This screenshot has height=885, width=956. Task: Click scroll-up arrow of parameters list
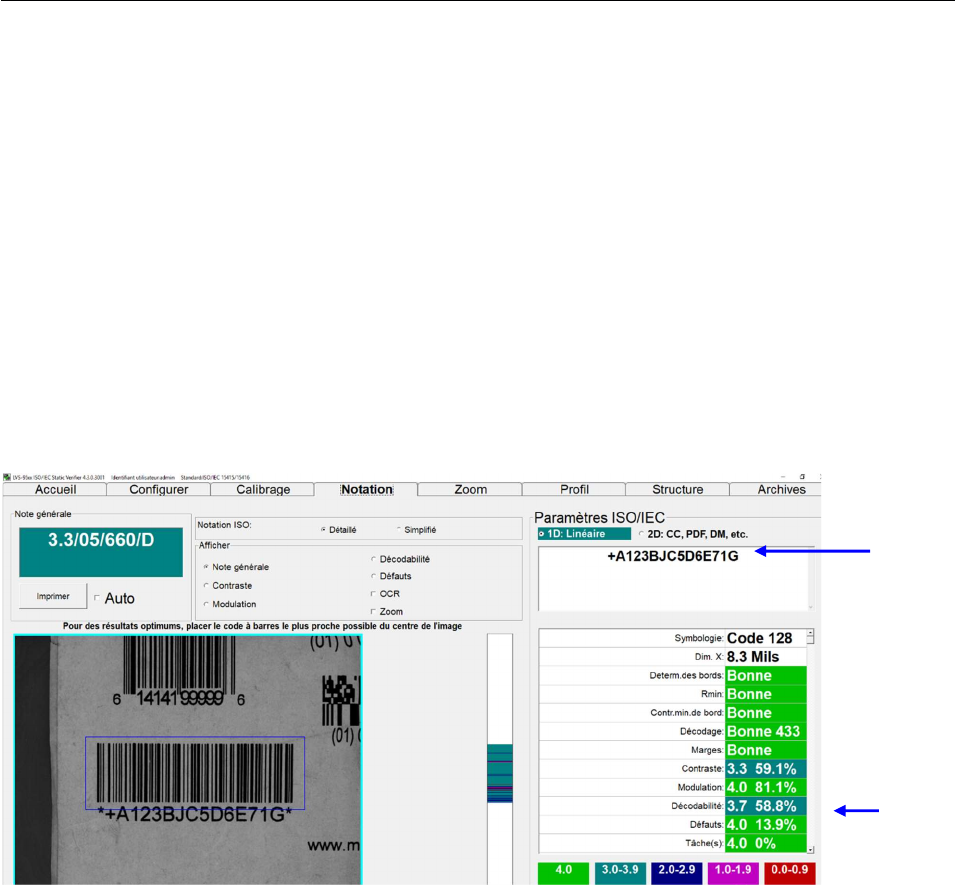[x=810, y=633]
